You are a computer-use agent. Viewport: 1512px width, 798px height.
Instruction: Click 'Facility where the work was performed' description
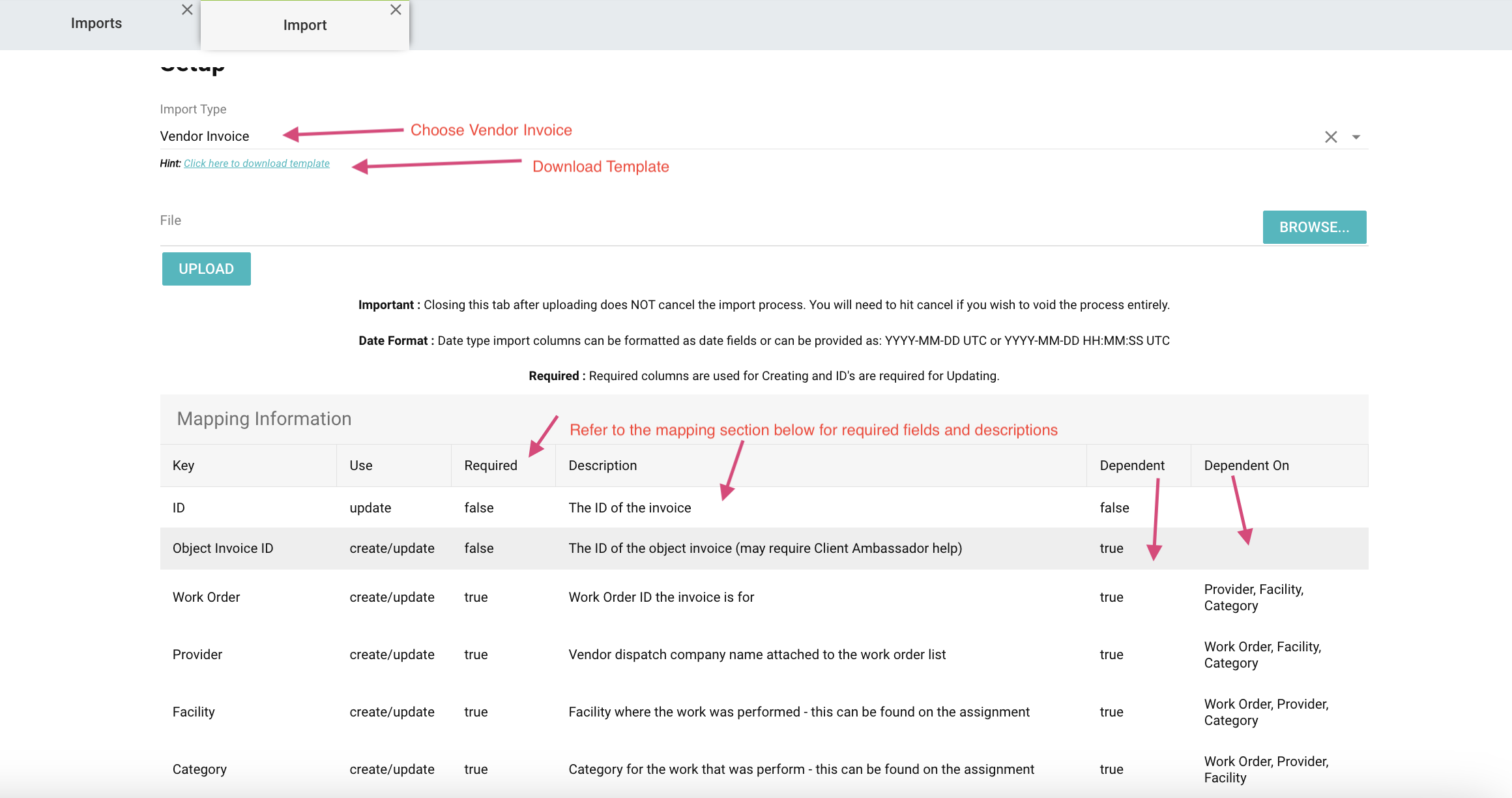(799, 712)
